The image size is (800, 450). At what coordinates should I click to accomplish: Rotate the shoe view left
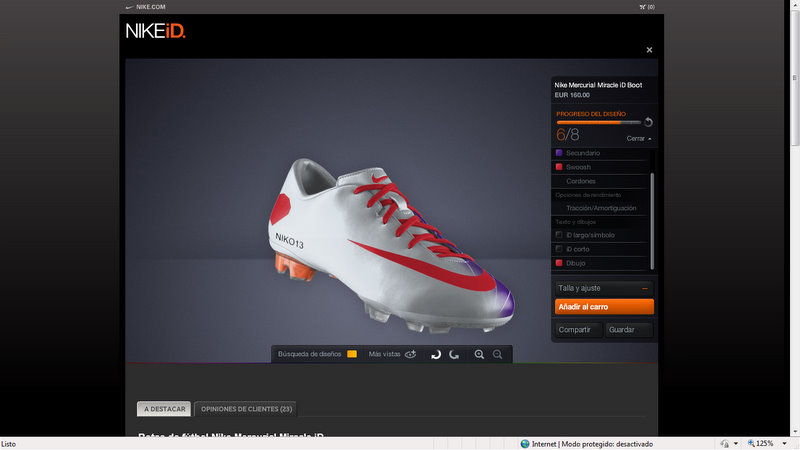436,354
